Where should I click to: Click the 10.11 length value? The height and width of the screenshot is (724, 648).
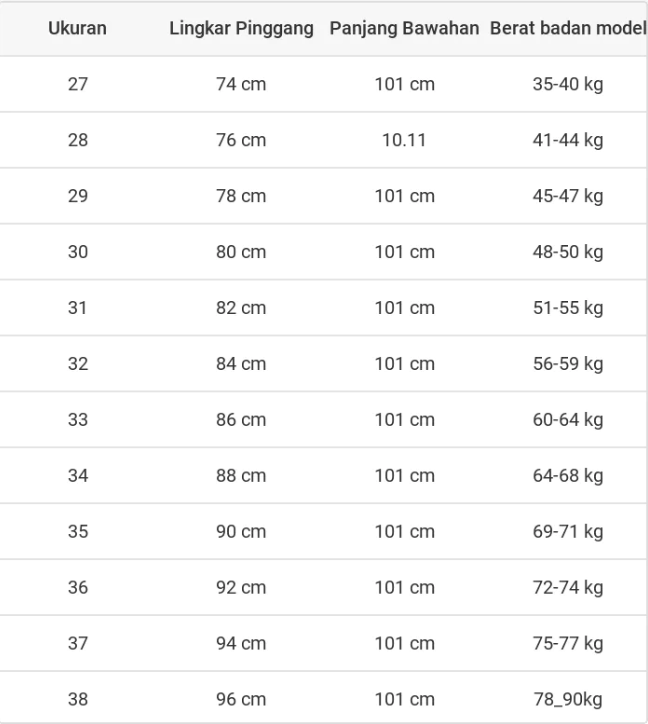click(x=404, y=140)
